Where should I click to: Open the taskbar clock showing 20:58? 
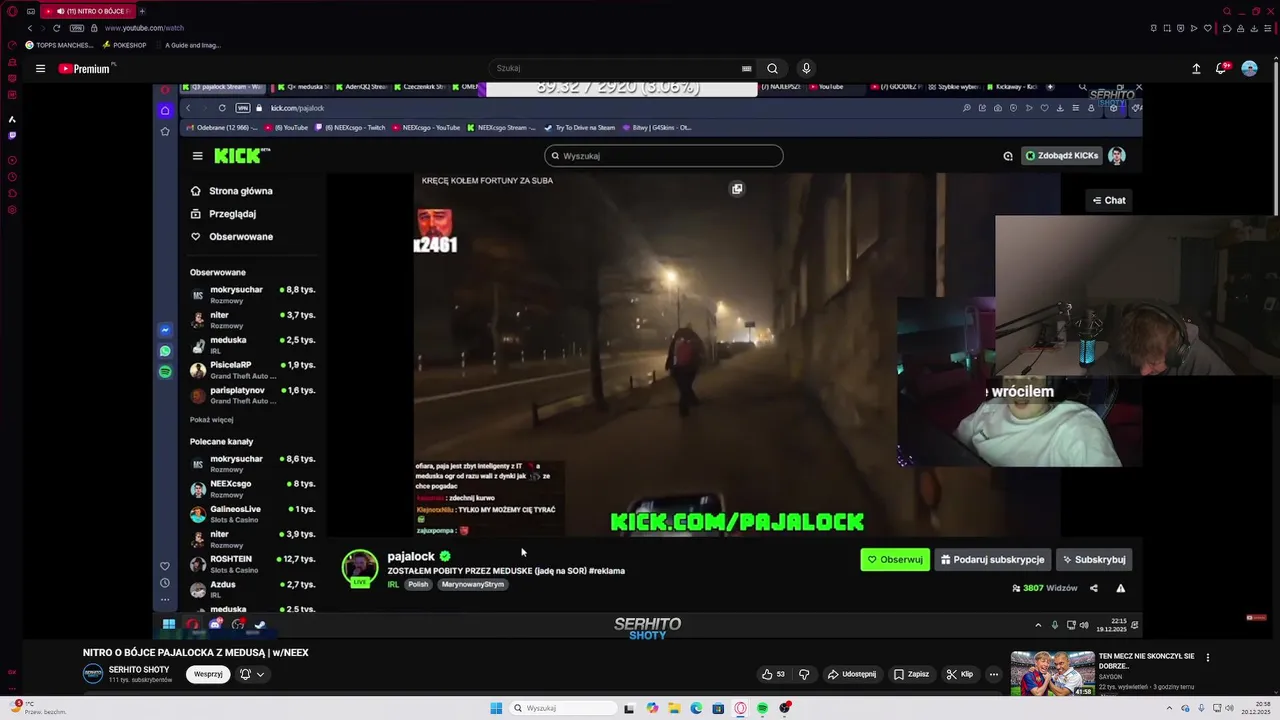(x=1256, y=708)
